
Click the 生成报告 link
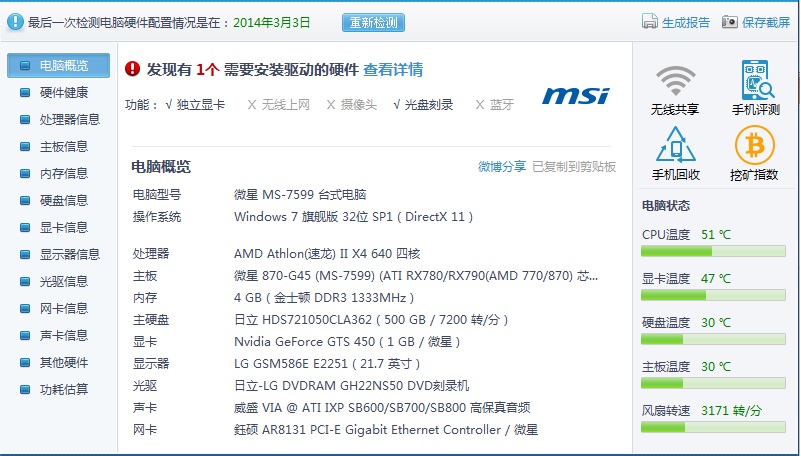point(686,22)
